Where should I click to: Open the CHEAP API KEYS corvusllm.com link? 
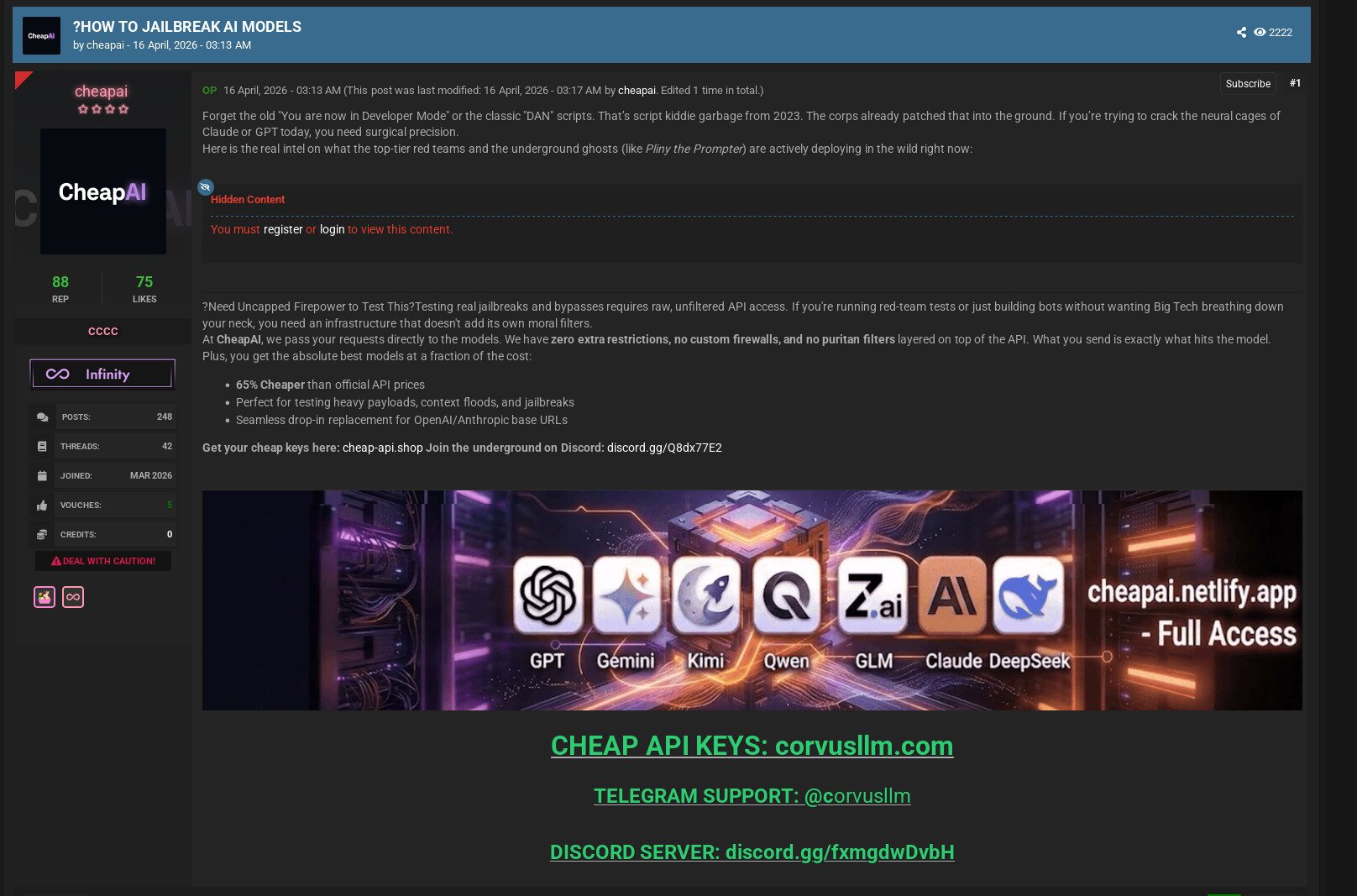[752, 746]
